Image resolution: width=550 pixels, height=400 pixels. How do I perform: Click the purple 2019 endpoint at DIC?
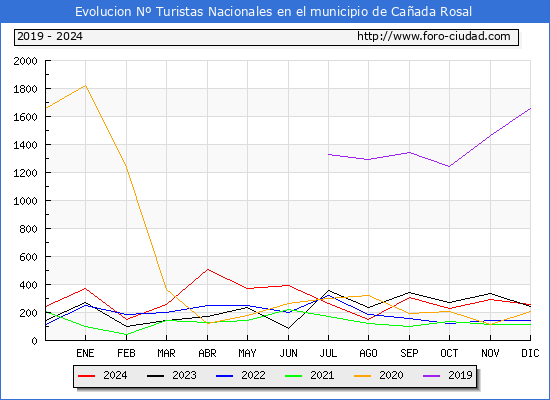point(530,109)
